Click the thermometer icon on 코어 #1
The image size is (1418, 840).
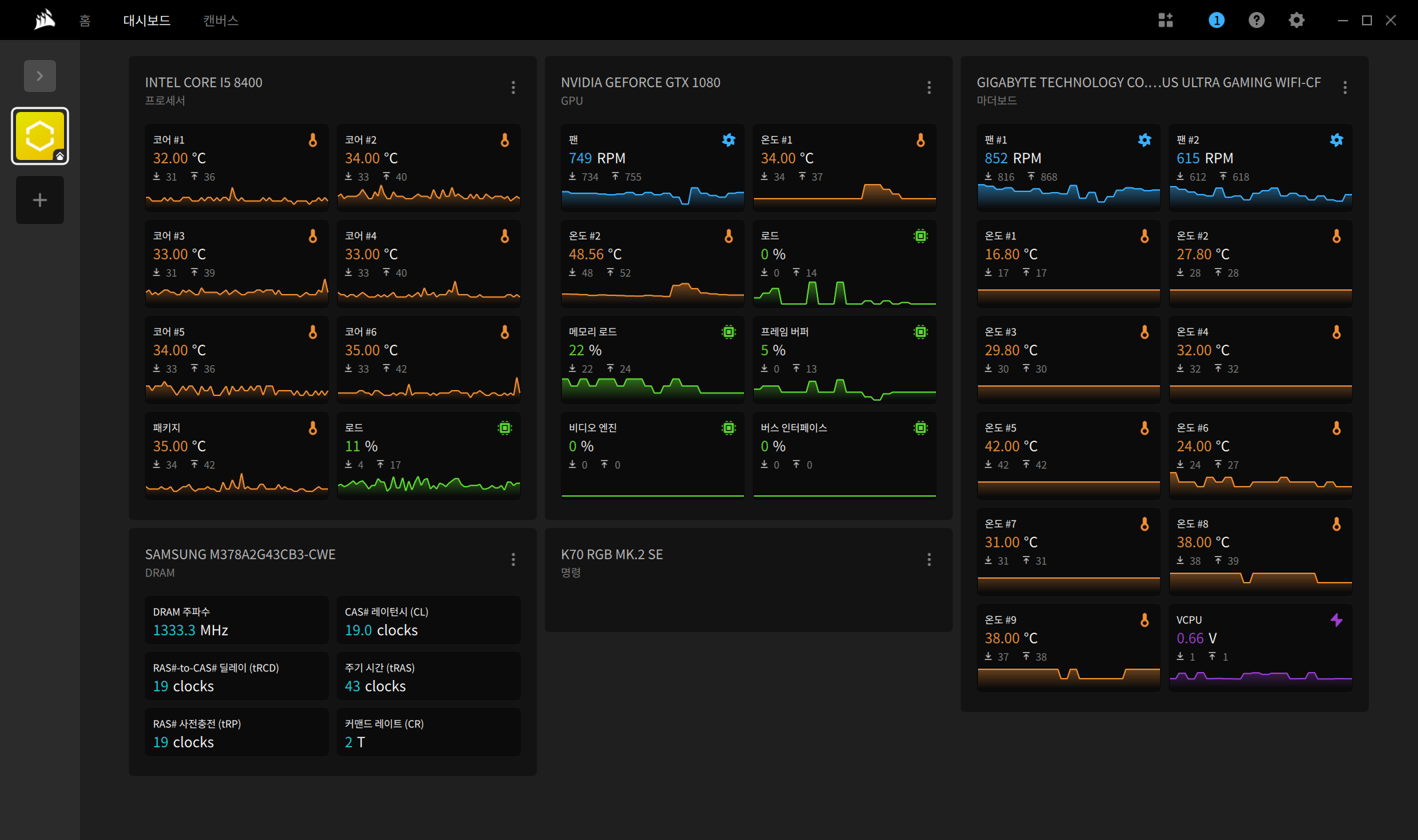point(313,140)
